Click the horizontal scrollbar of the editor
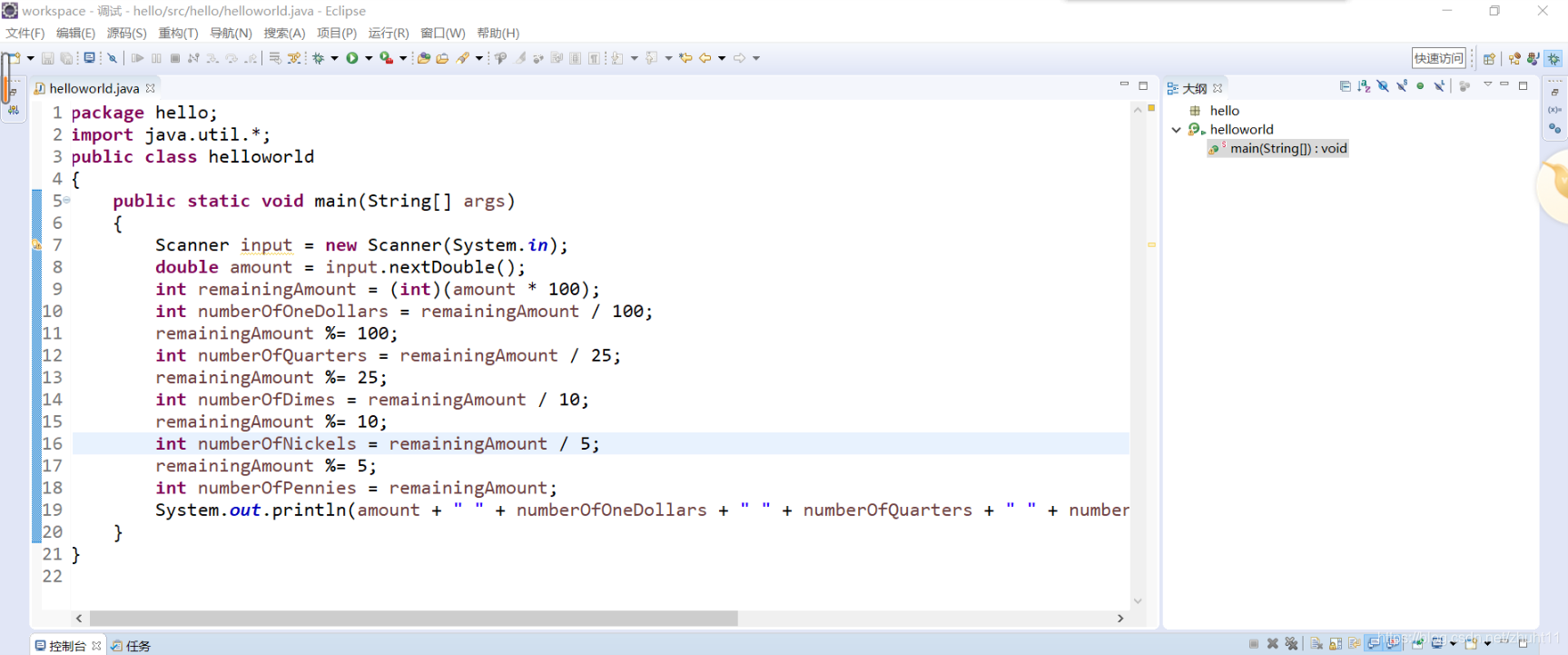Screen dimensions: 1568x655 [x=414, y=619]
